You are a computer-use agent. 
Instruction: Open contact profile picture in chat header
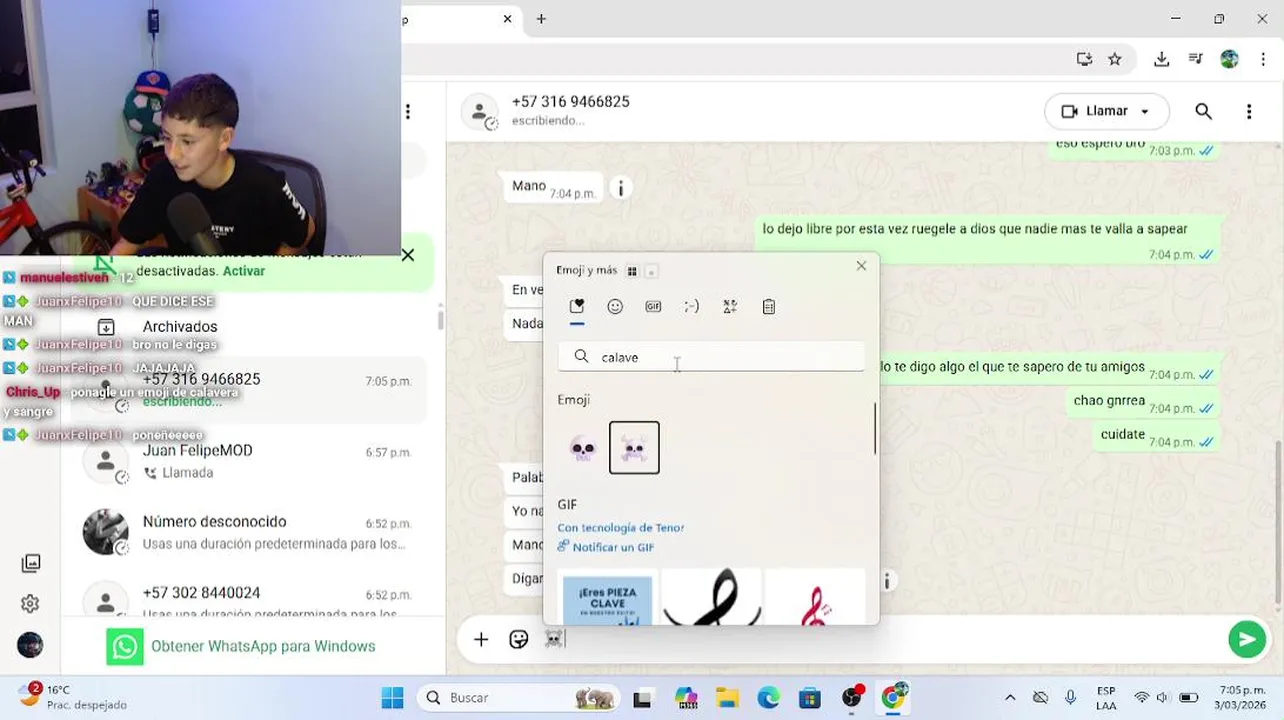coord(480,112)
